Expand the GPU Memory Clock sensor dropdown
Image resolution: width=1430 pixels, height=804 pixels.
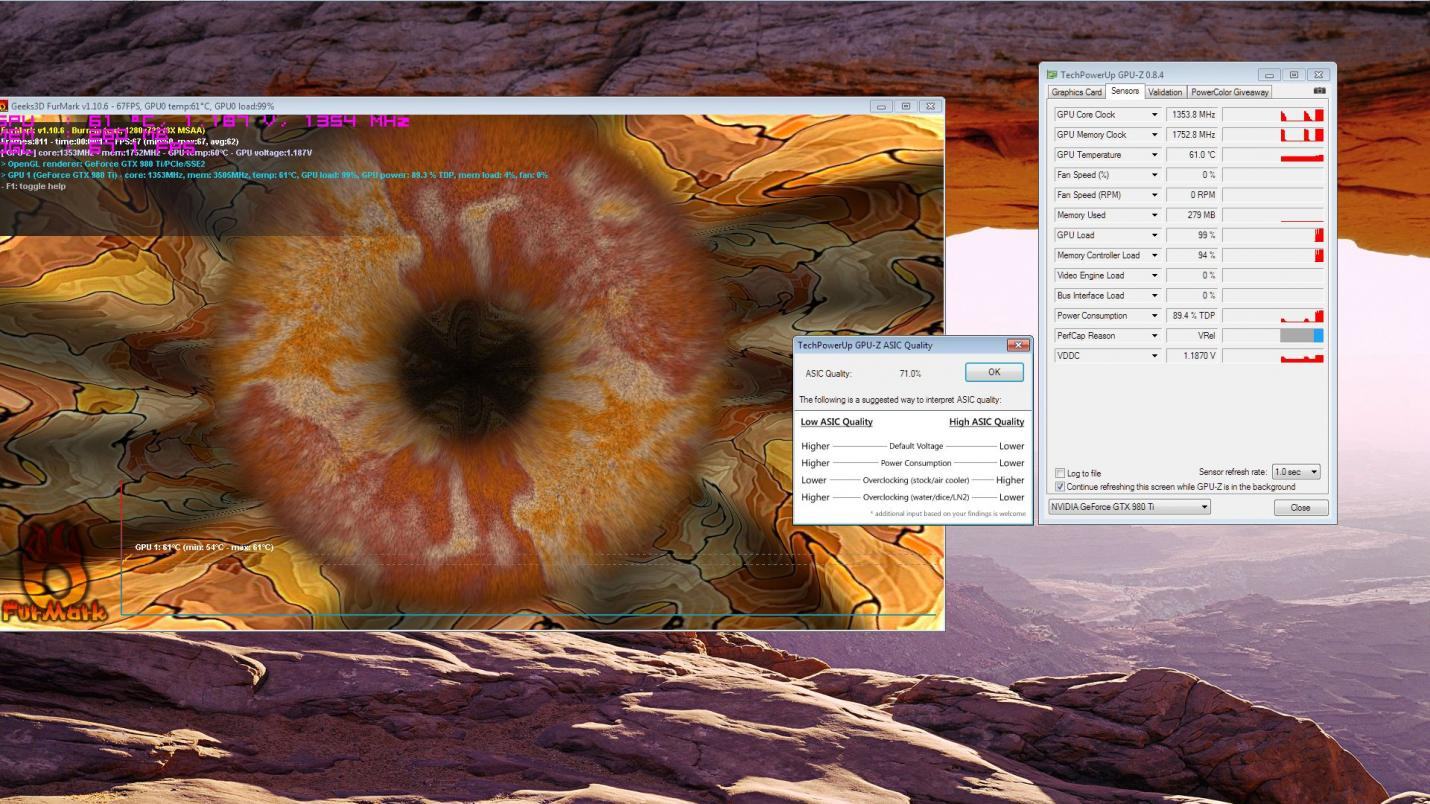tap(1155, 135)
